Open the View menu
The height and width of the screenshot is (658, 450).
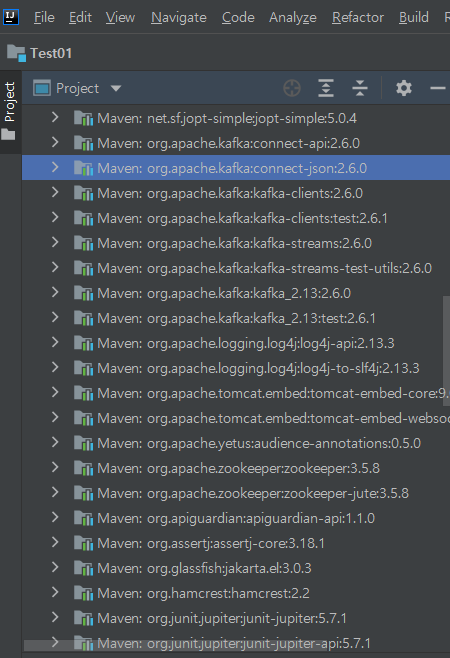click(x=120, y=17)
